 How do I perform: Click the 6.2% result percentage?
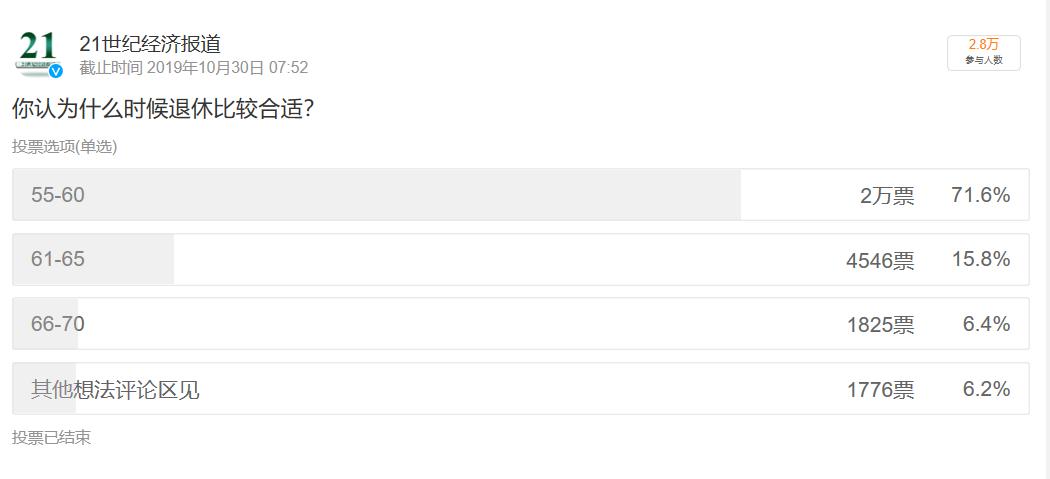(986, 389)
